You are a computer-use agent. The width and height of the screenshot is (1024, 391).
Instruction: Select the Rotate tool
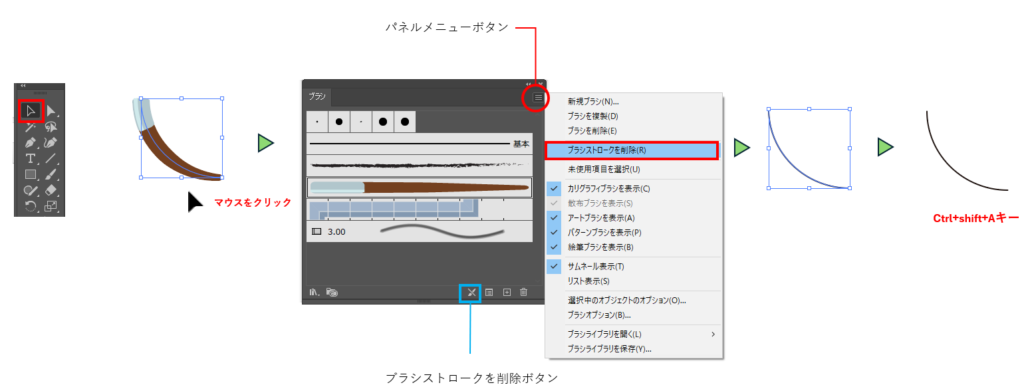click(30, 206)
